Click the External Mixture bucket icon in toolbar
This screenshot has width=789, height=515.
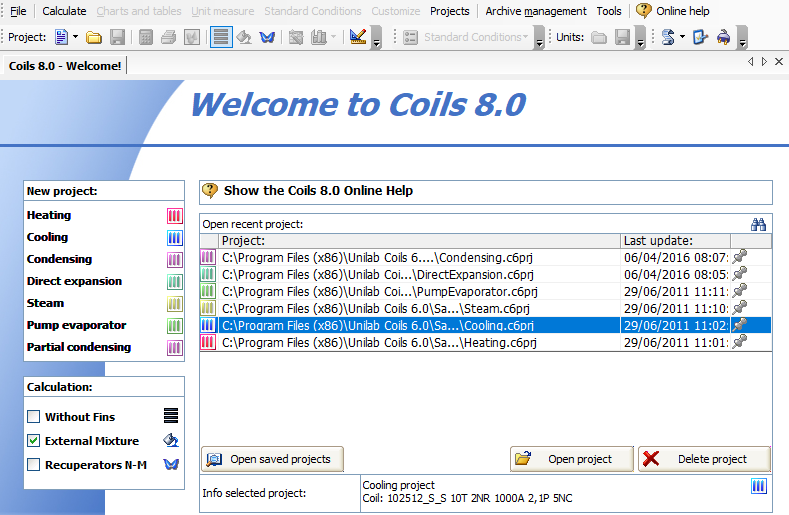pyautogui.click(x=244, y=37)
